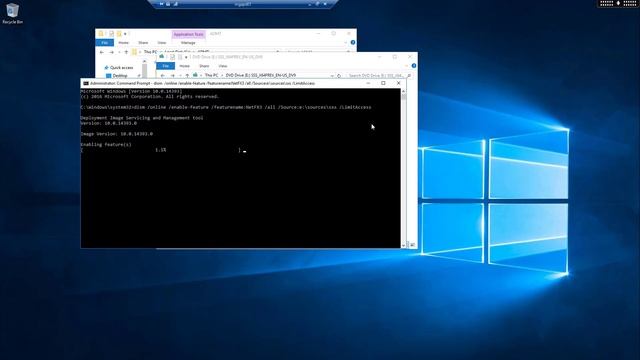Close the remote session connection bar
The height and width of the screenshot is (360, 640).
(325, 4)
